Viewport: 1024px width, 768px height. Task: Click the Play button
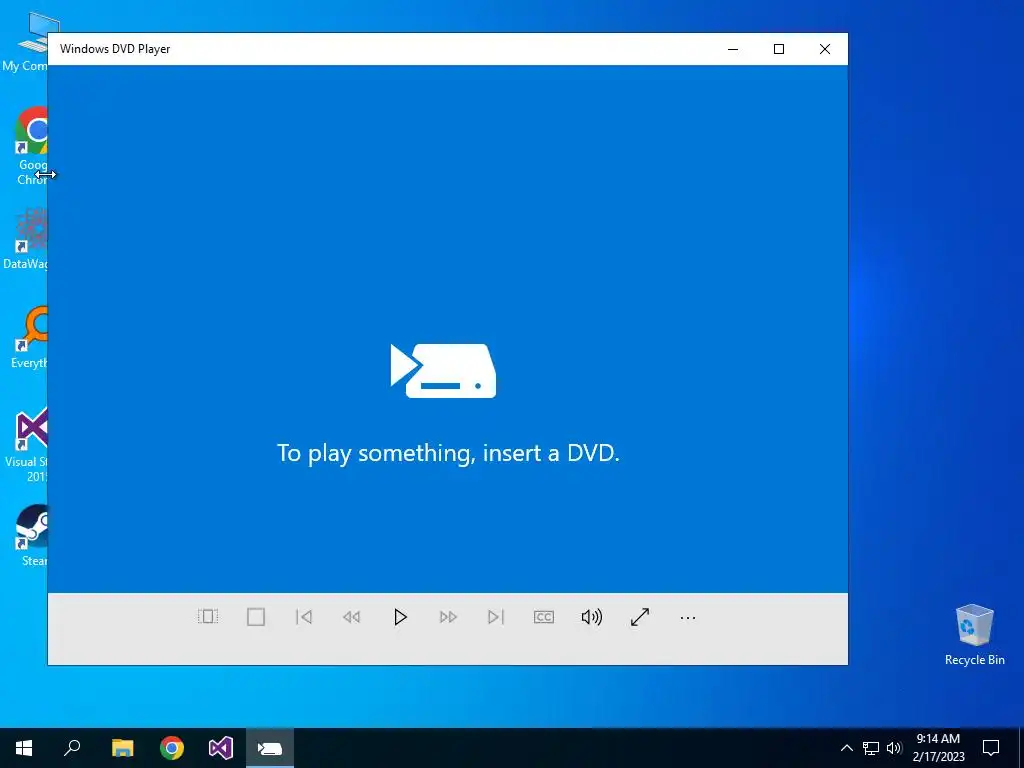click(400, 616)
